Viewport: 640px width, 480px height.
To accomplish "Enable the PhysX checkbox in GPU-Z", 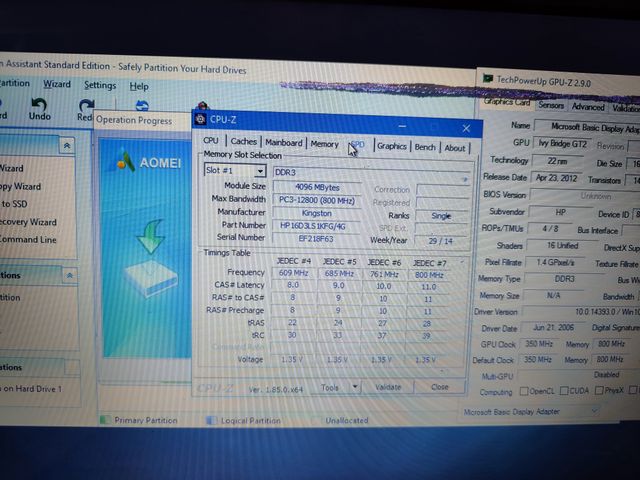I will click(599, 391).
